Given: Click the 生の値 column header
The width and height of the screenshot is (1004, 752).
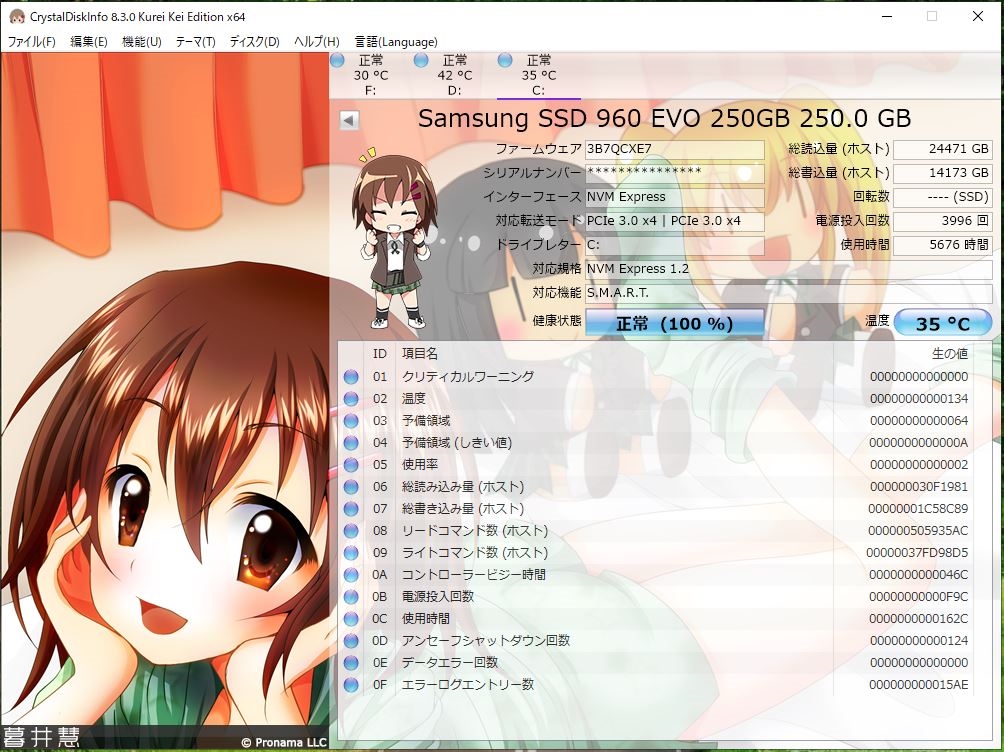Looking at the screenshot, I should click(950, 354).
